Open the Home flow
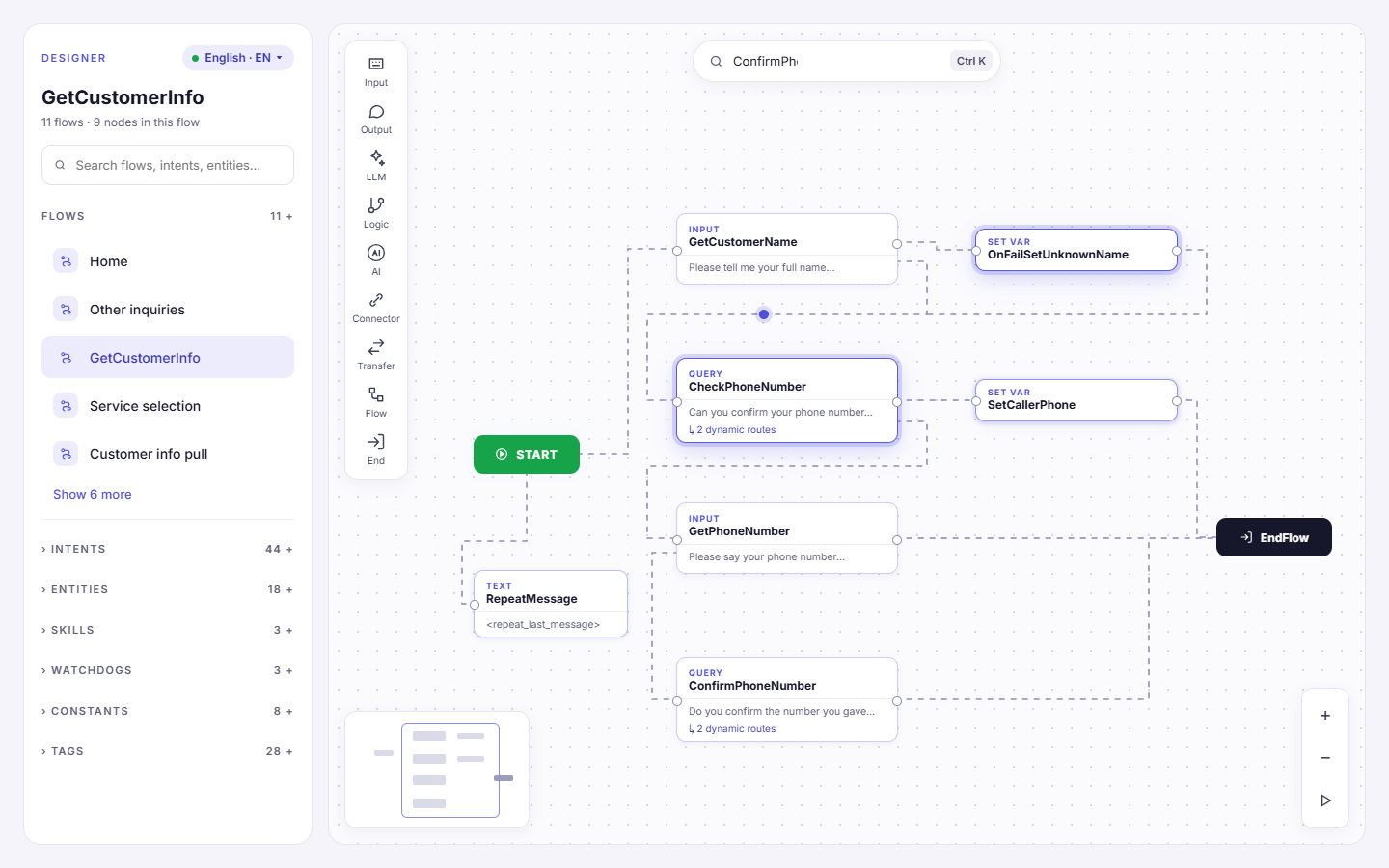The width and height of the screenshot is (1389, 868). 168,261
